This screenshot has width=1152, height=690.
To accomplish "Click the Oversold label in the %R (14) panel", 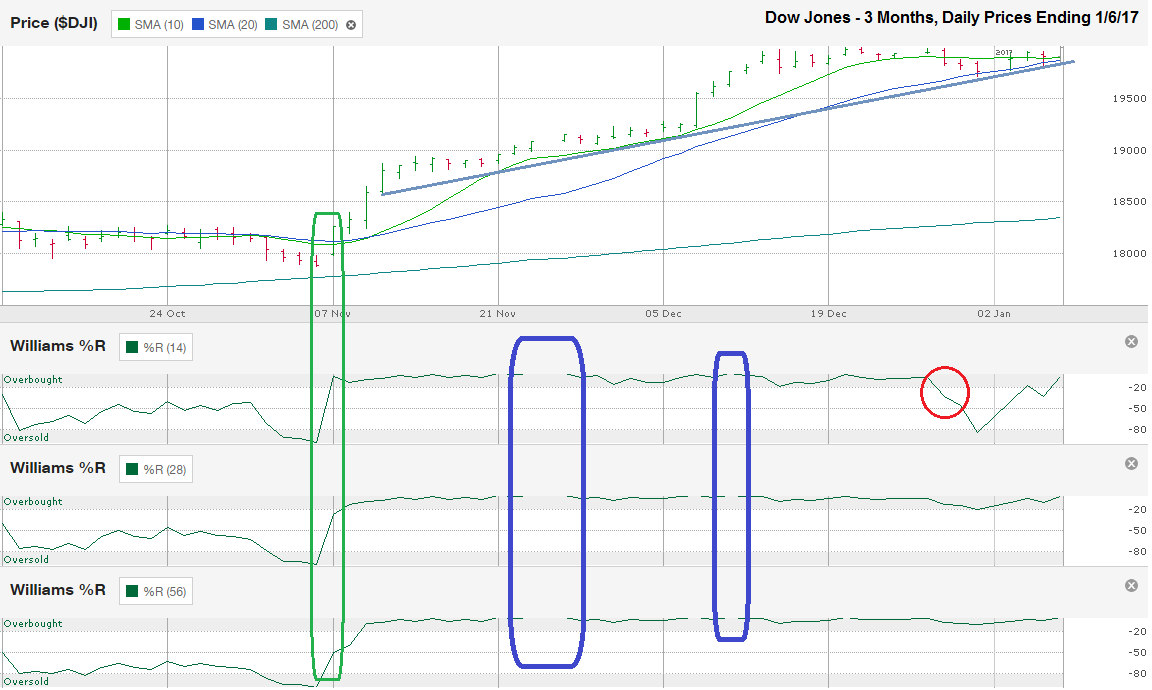I will coord(26,438).
